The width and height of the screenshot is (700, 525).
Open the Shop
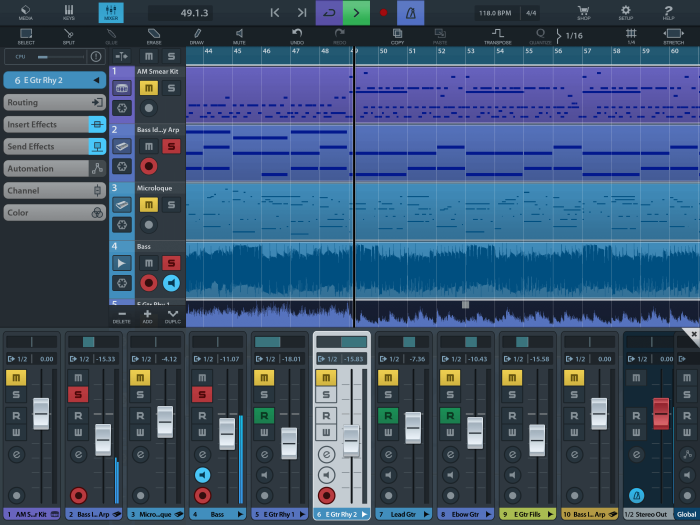pyautogui.click(x=583, y=12)
